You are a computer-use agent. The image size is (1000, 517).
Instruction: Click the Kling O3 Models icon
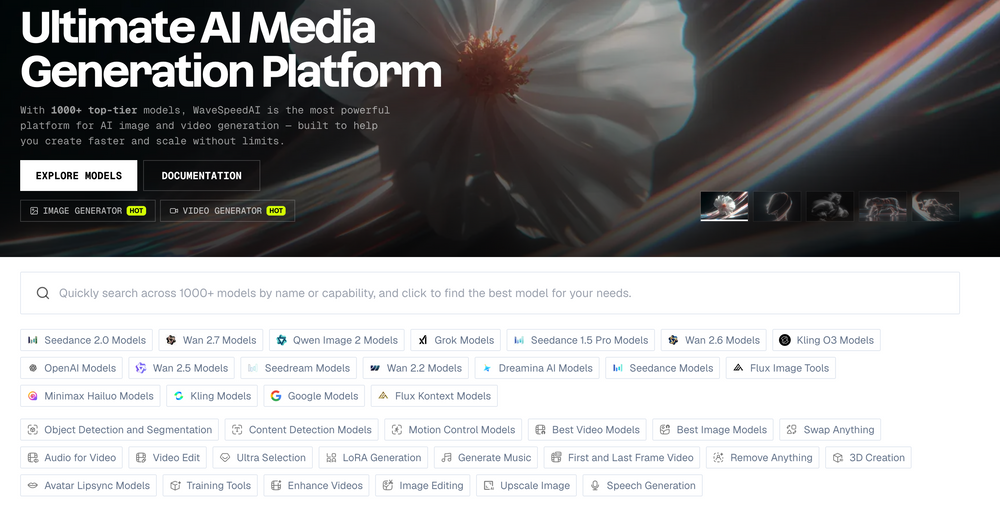click(785, 340)
